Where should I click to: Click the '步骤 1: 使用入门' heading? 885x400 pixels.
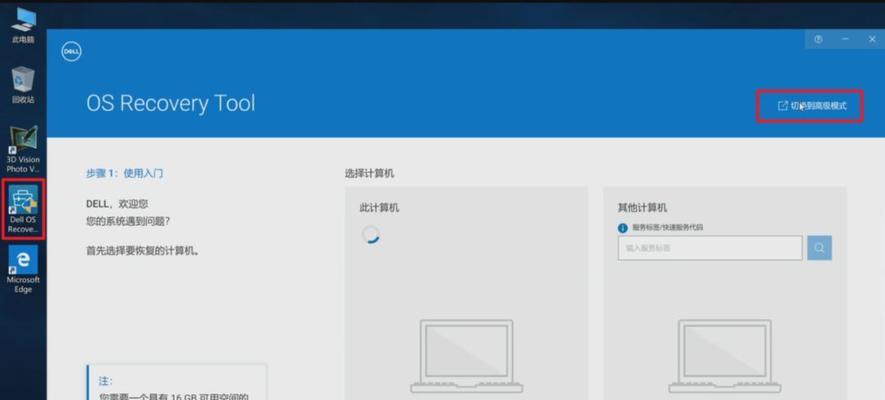pyautogui.click(x=125, y=173)
